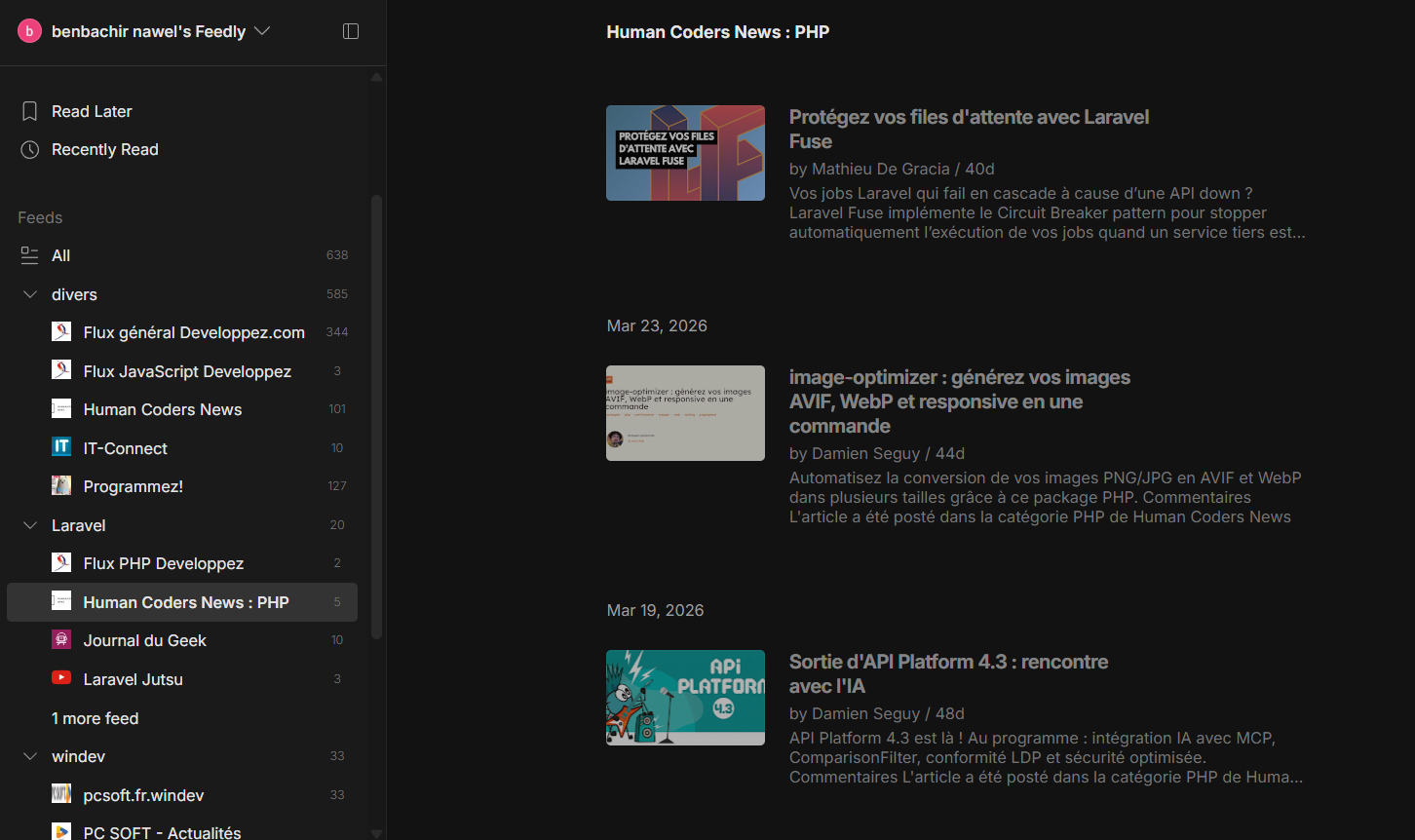The image size is (1415, 840).
Task: Open image-optimizer article thumbnail
Action: click(x=685, y=413)
